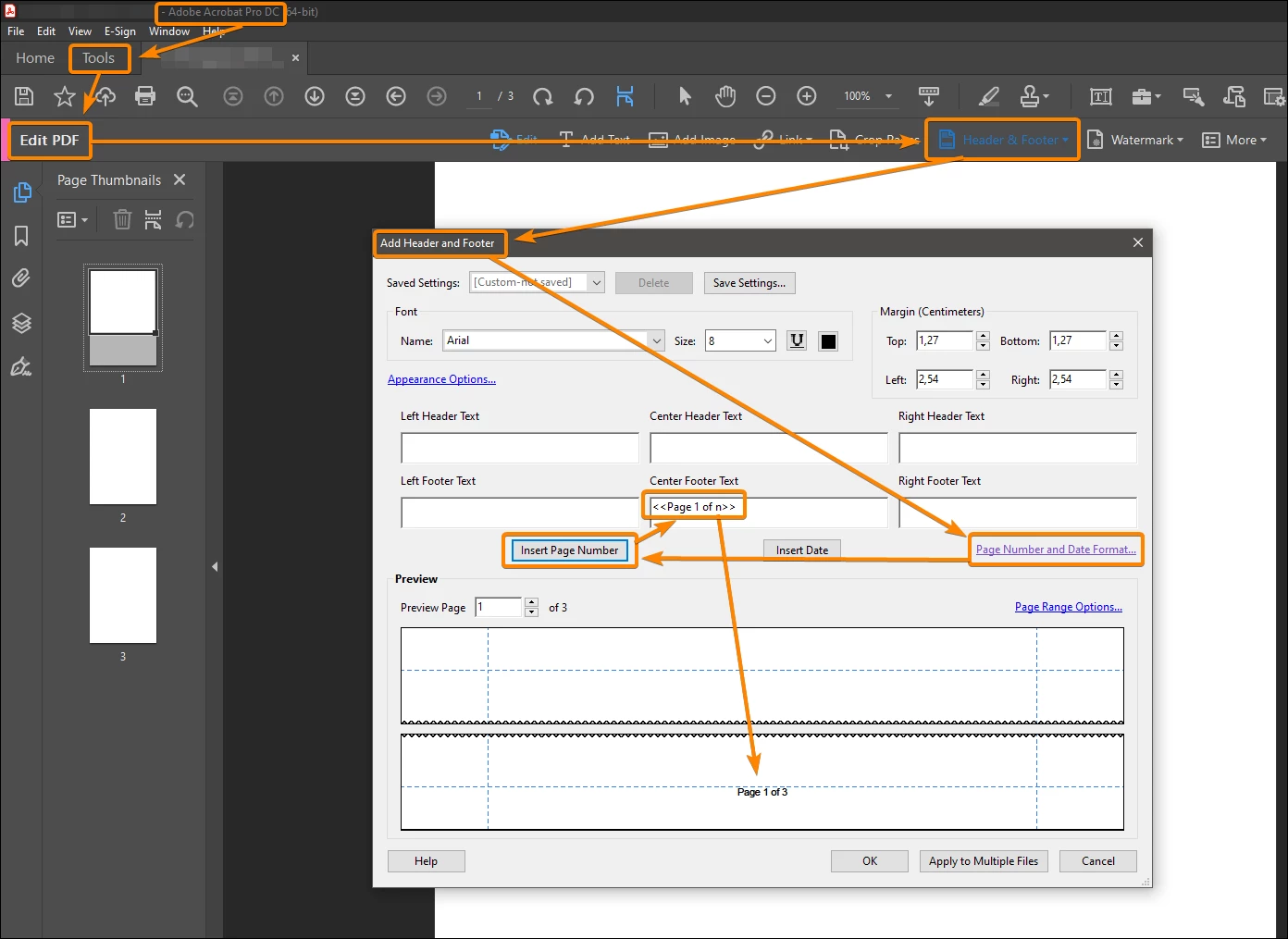Open the Signatures pen sidebar icon

(21, 366)
